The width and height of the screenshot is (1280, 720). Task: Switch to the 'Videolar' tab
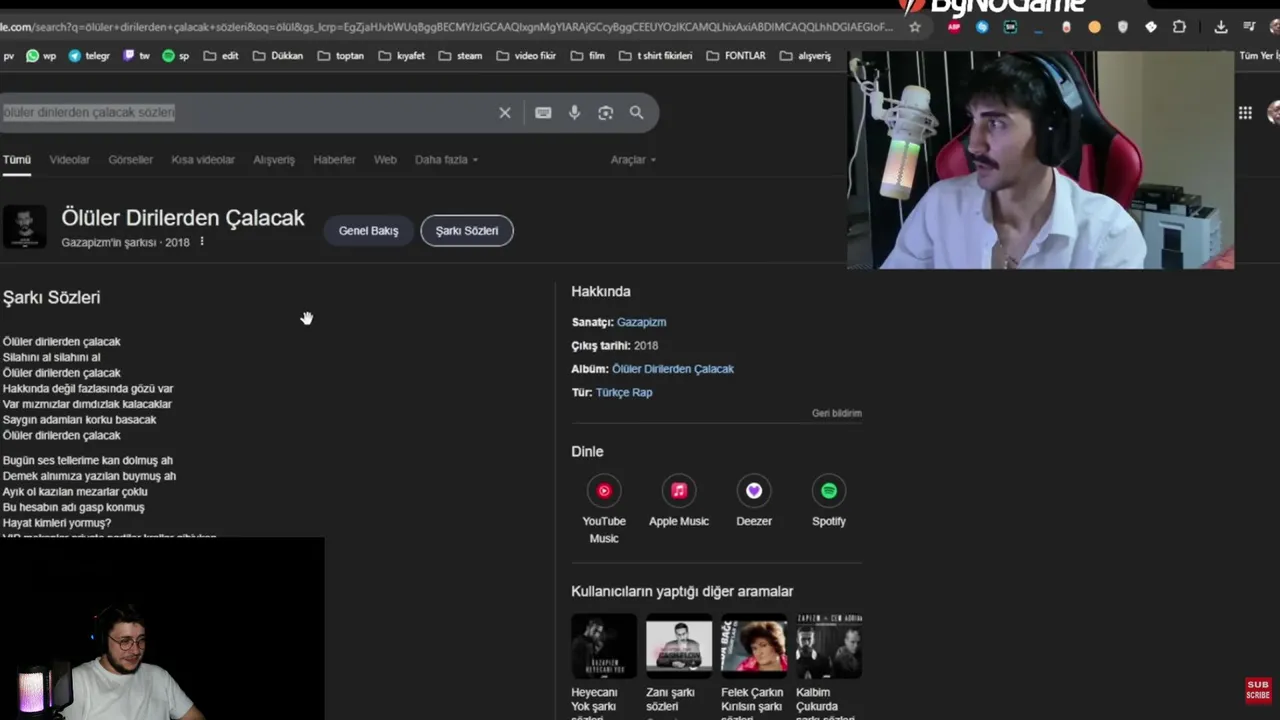click(x=69, y=160)
